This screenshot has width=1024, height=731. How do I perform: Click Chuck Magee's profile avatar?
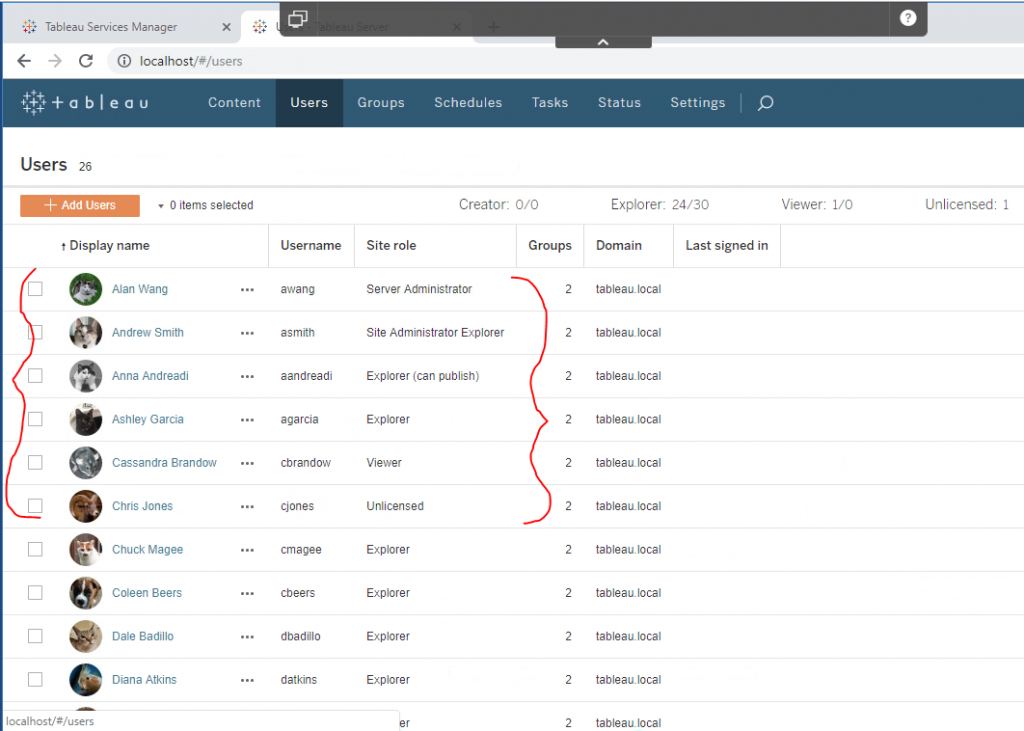click(85, 549)
